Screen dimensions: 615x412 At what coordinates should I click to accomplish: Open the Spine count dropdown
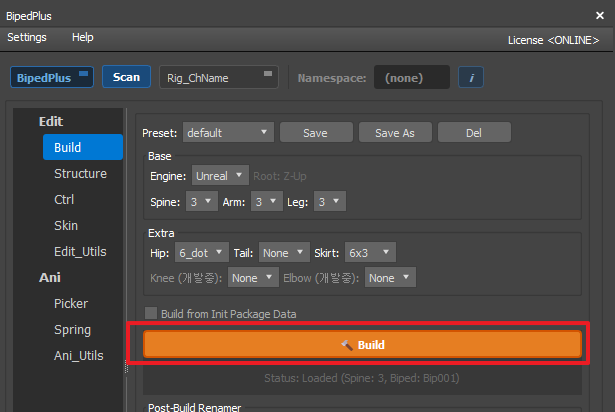202,202
